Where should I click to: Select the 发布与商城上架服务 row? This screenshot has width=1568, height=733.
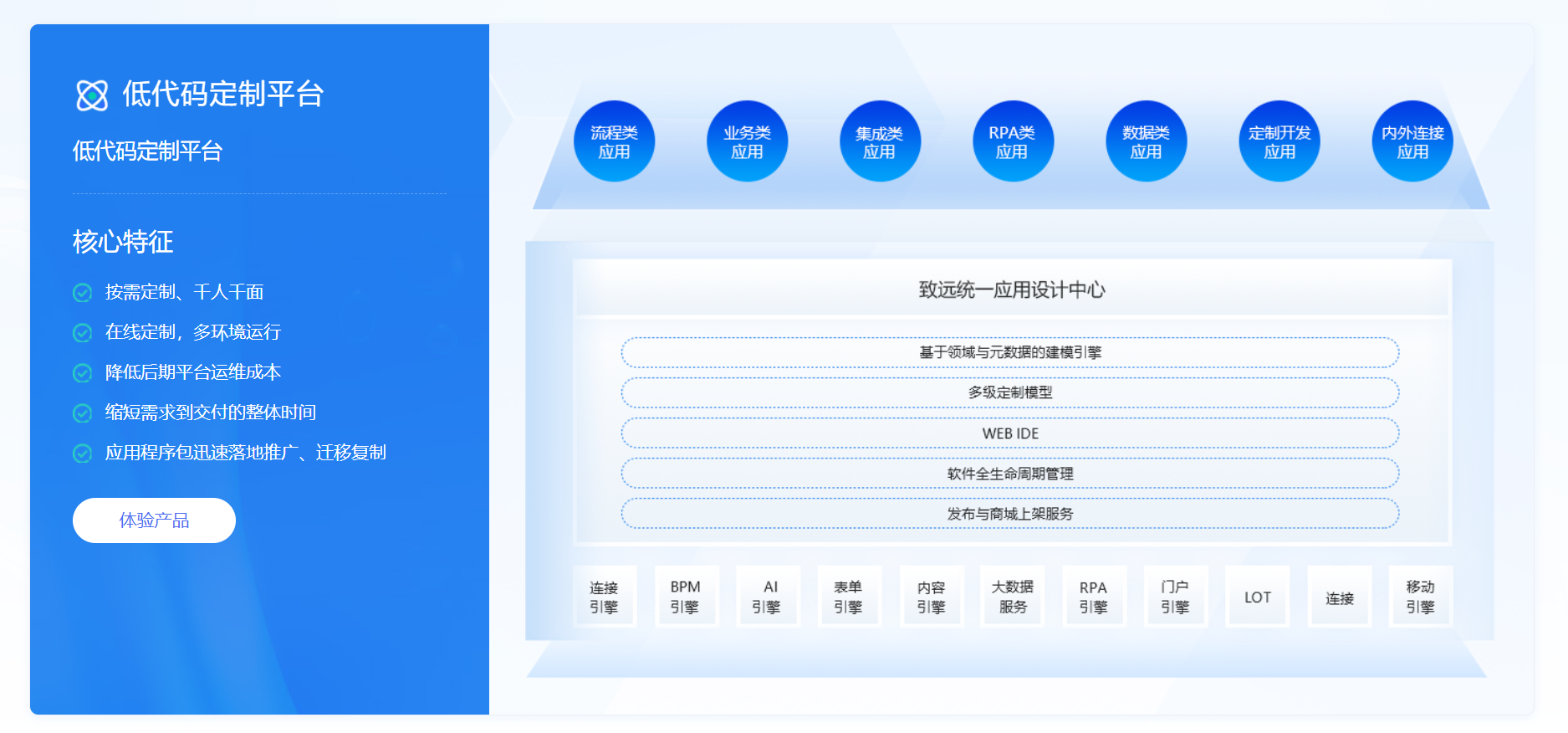[x=1010, y=514]
